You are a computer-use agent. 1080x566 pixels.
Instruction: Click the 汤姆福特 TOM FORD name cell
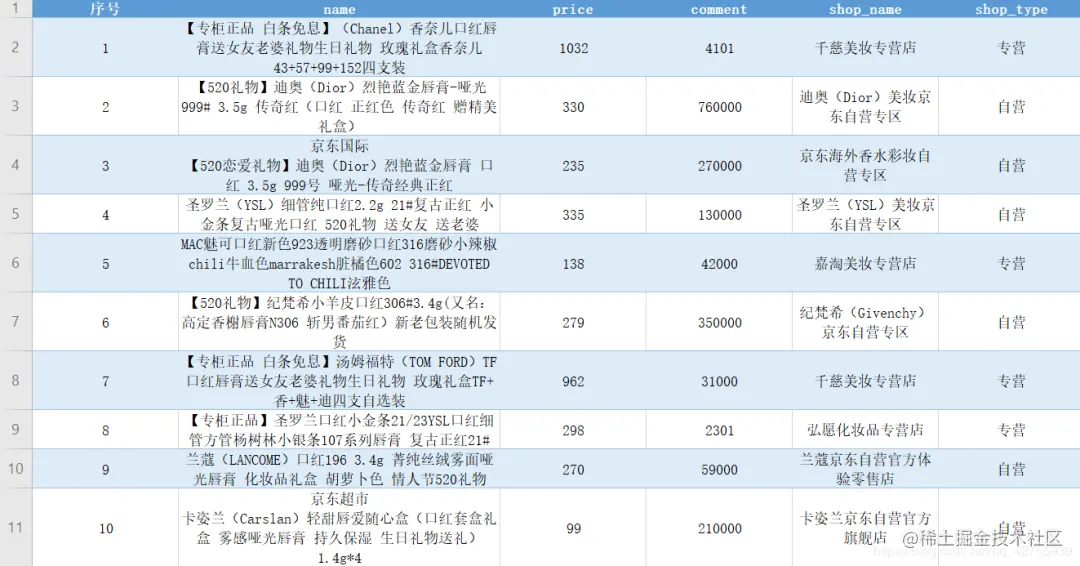(340, 381)
